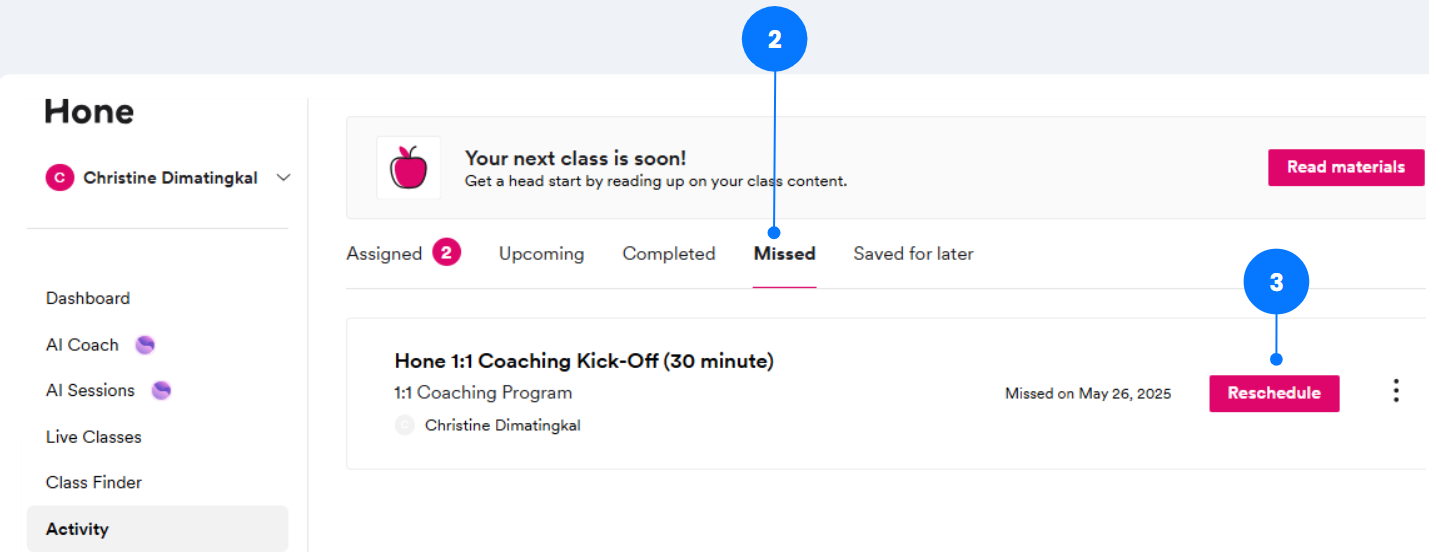Show the Saved for later tab
1429x552 pixels.
coord(913,254)
